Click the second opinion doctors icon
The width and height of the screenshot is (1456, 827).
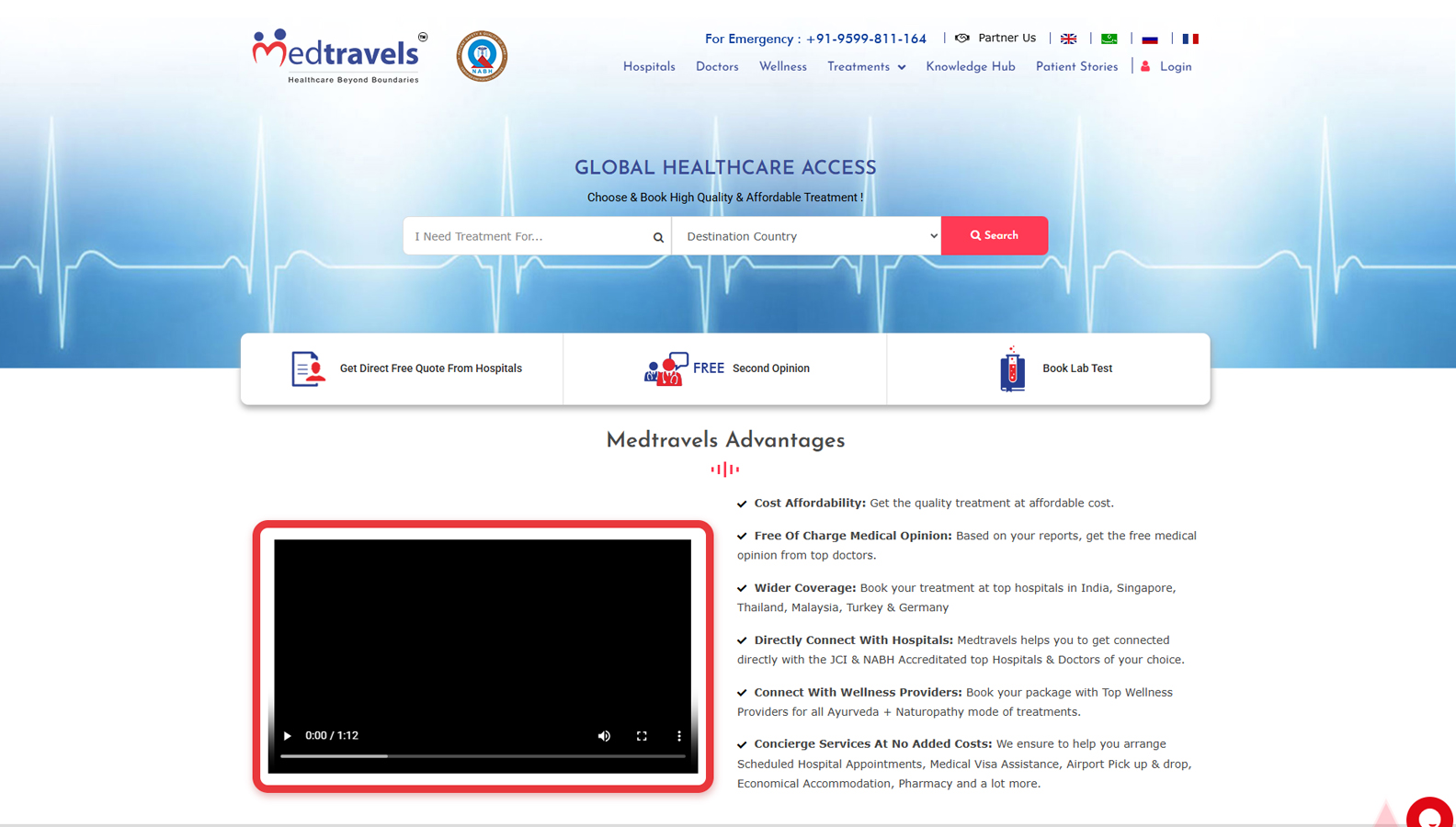tap(666, 368)
